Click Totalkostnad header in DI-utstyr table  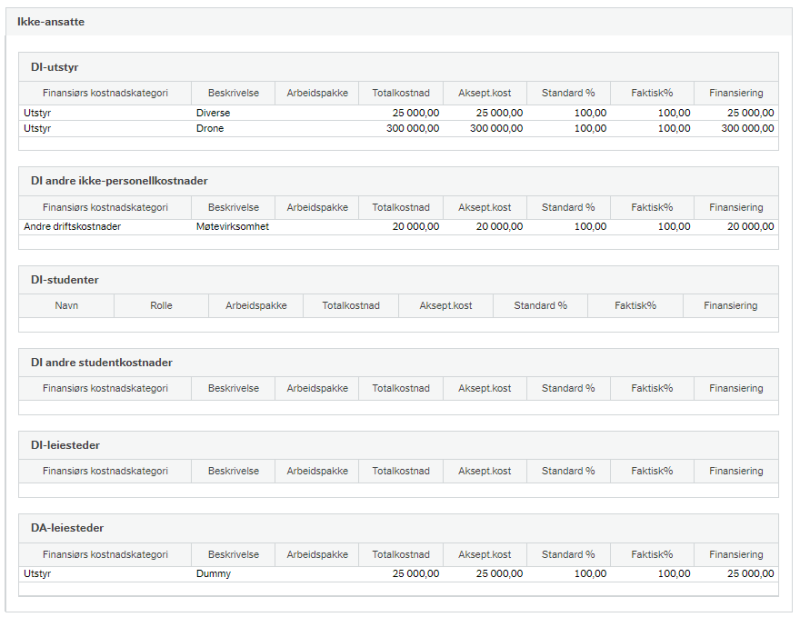[401, 93]
